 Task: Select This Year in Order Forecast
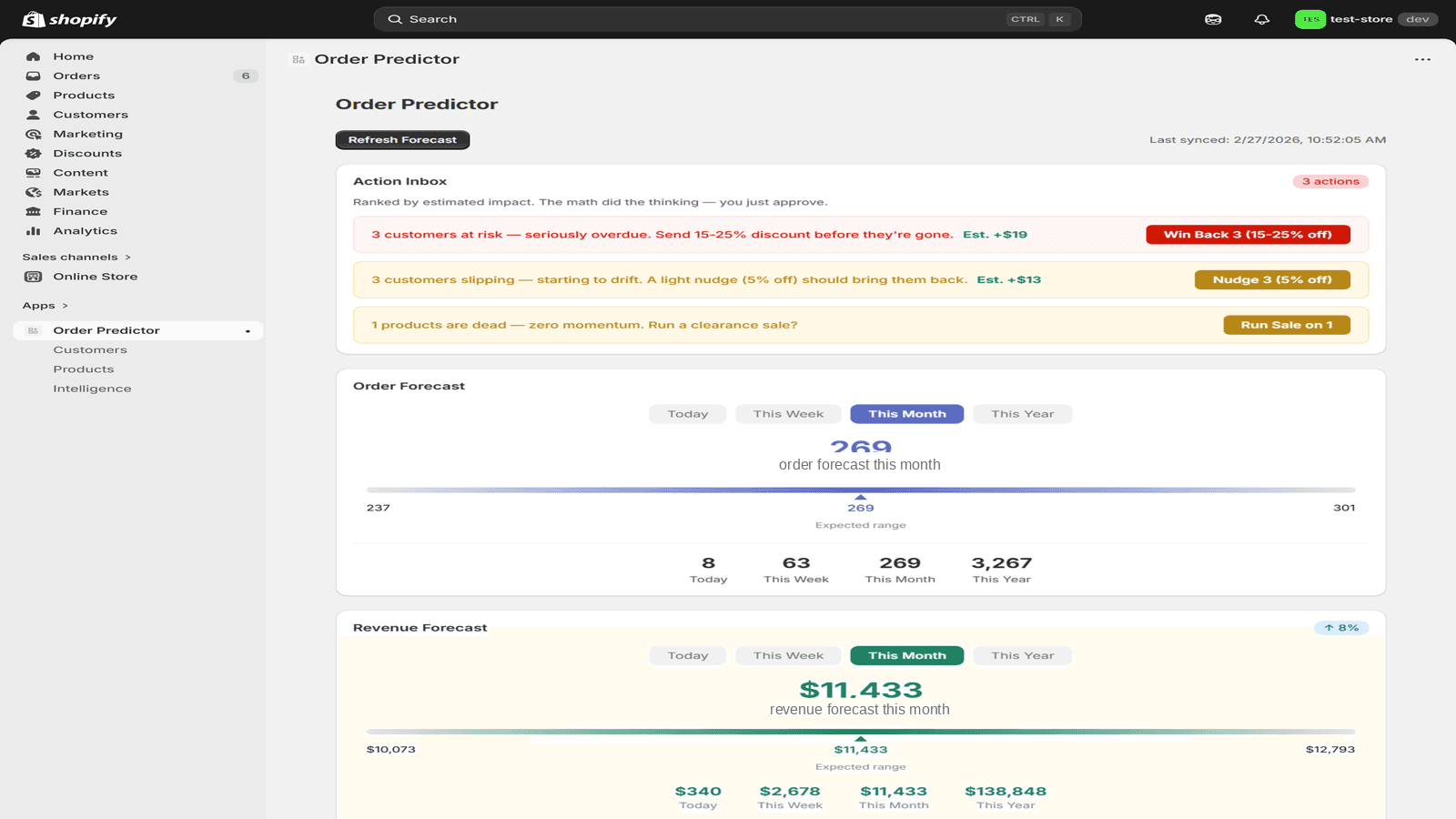point(1023,414)
